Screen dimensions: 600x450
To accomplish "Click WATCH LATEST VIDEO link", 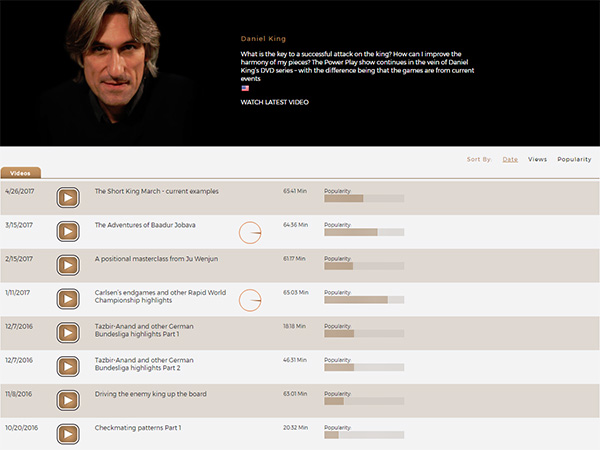I will click(x=275, y=102).
